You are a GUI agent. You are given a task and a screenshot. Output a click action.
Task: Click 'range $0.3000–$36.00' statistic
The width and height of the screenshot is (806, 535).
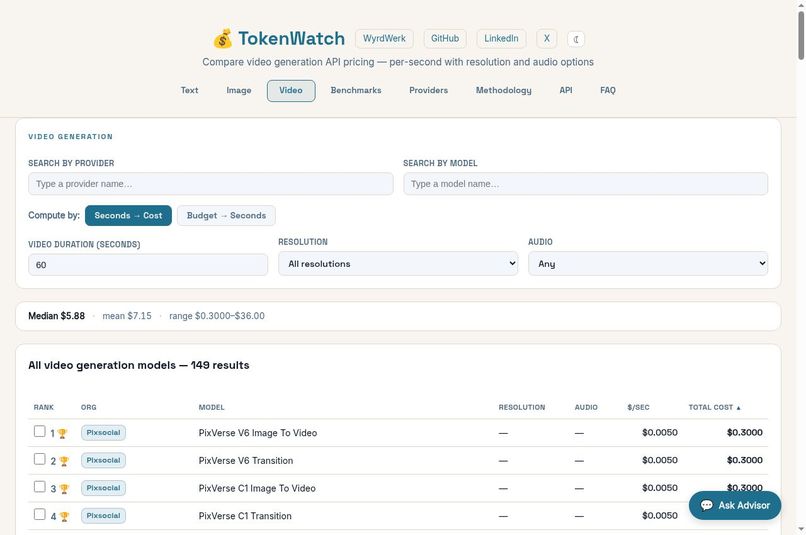tap(217, 316)
